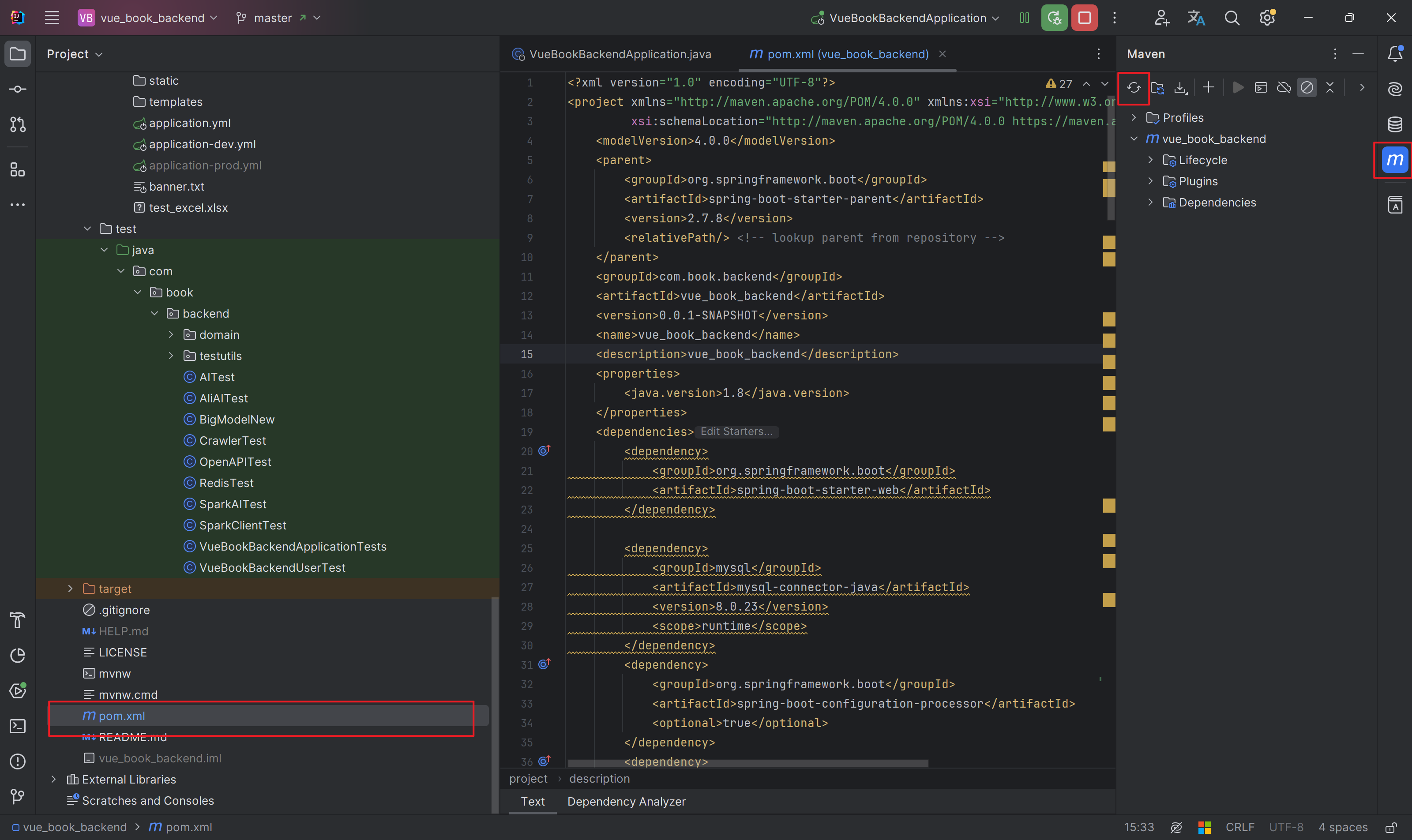Screen dimensions: 1412x840
Task: Open the Notifications bell panel
Action: 1395,54
